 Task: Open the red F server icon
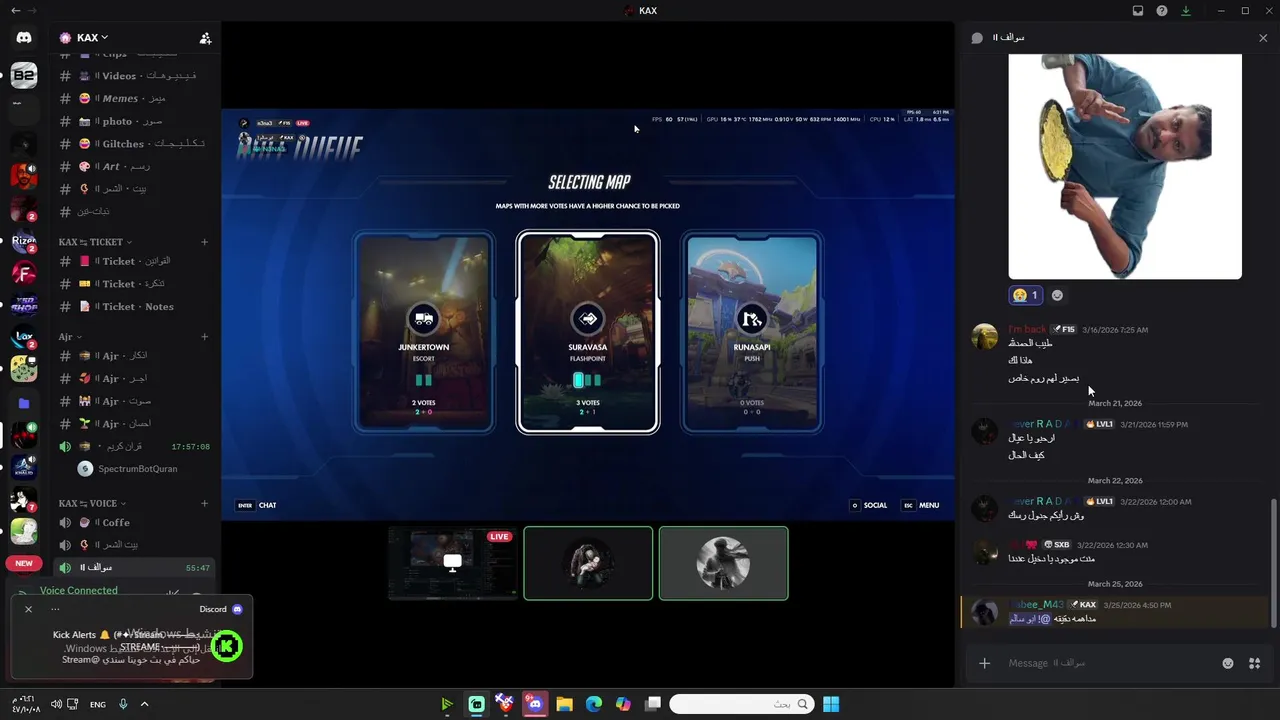click(24, 273)
